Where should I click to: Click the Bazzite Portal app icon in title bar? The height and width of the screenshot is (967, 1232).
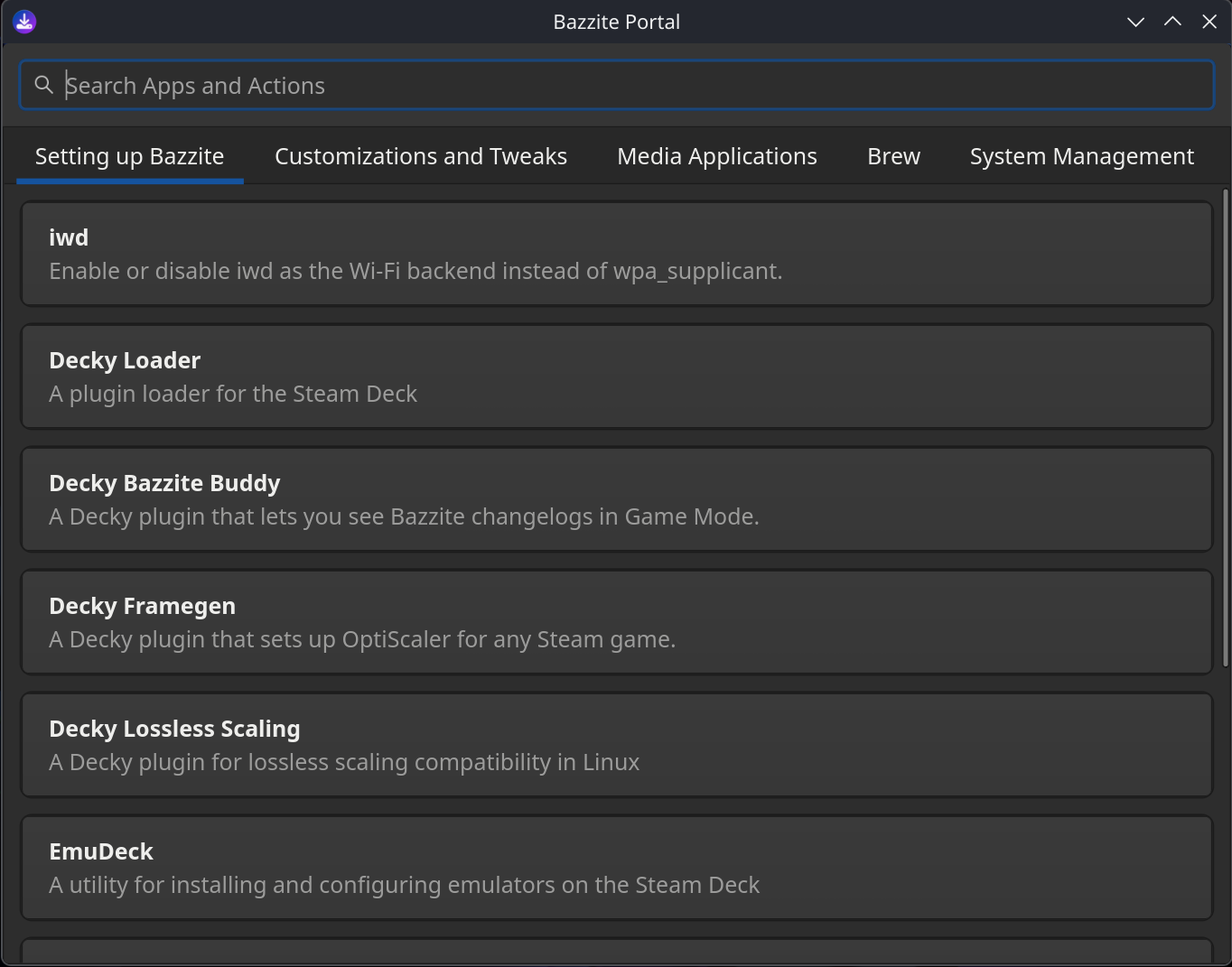(24, 22)
